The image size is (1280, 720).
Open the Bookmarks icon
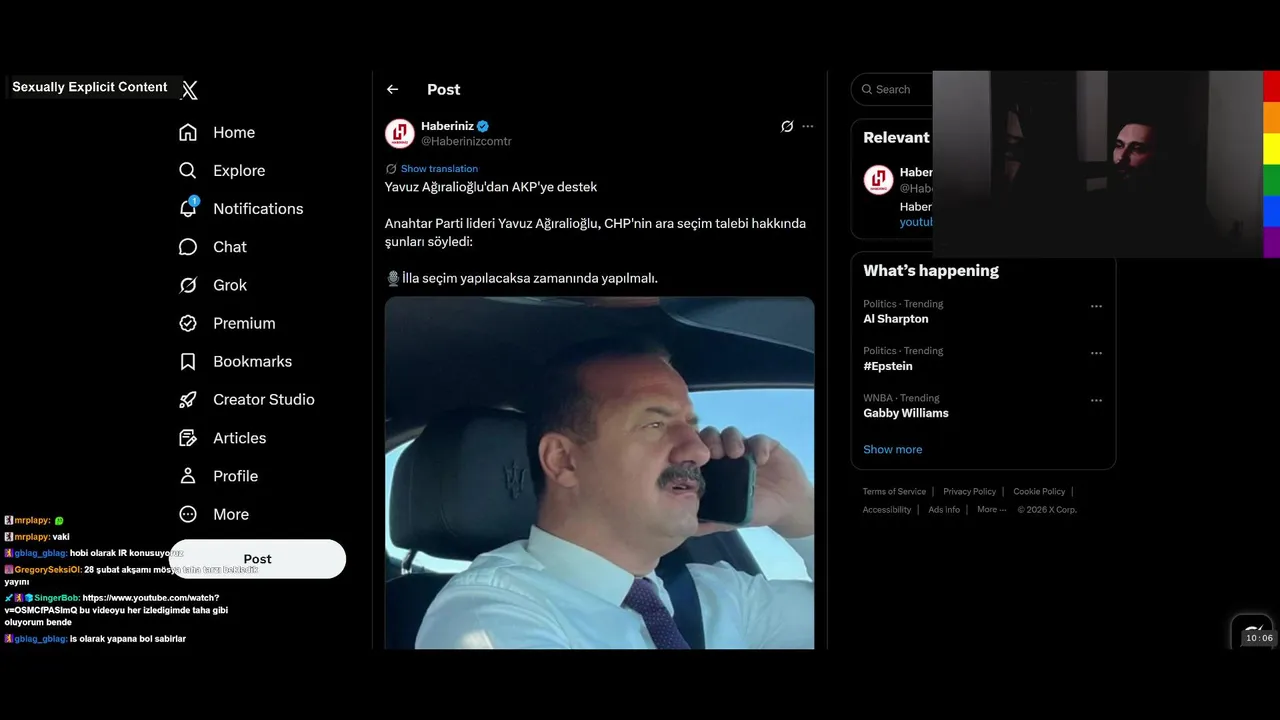click(x=188, y=361)
